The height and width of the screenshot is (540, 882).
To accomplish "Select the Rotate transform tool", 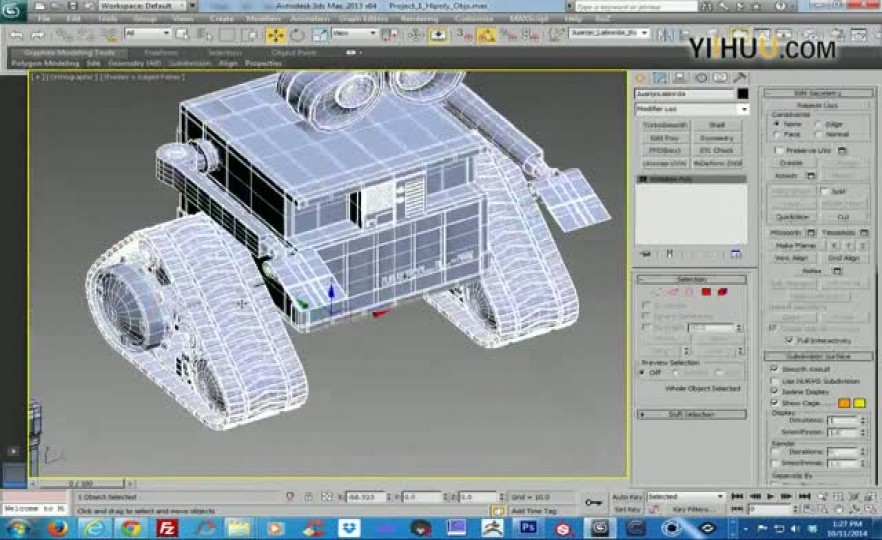I will (x=297, y=35).
